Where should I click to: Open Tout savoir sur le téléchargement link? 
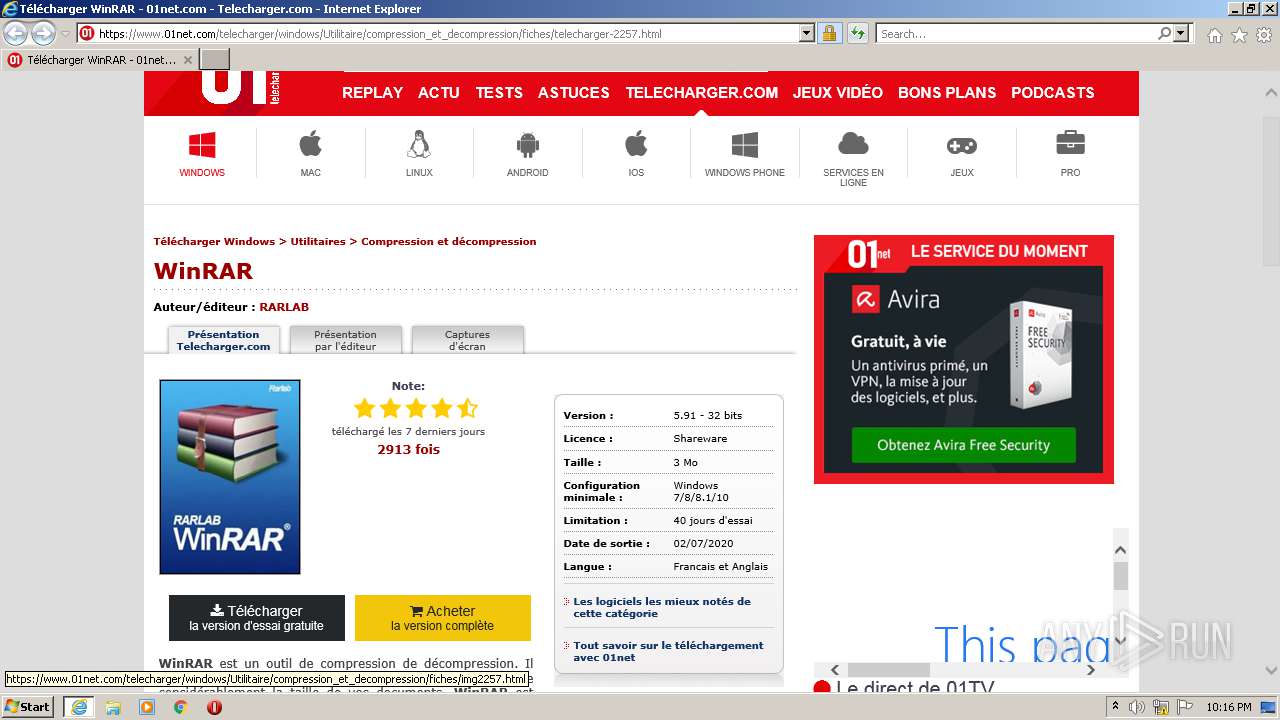tap(668, 651)
